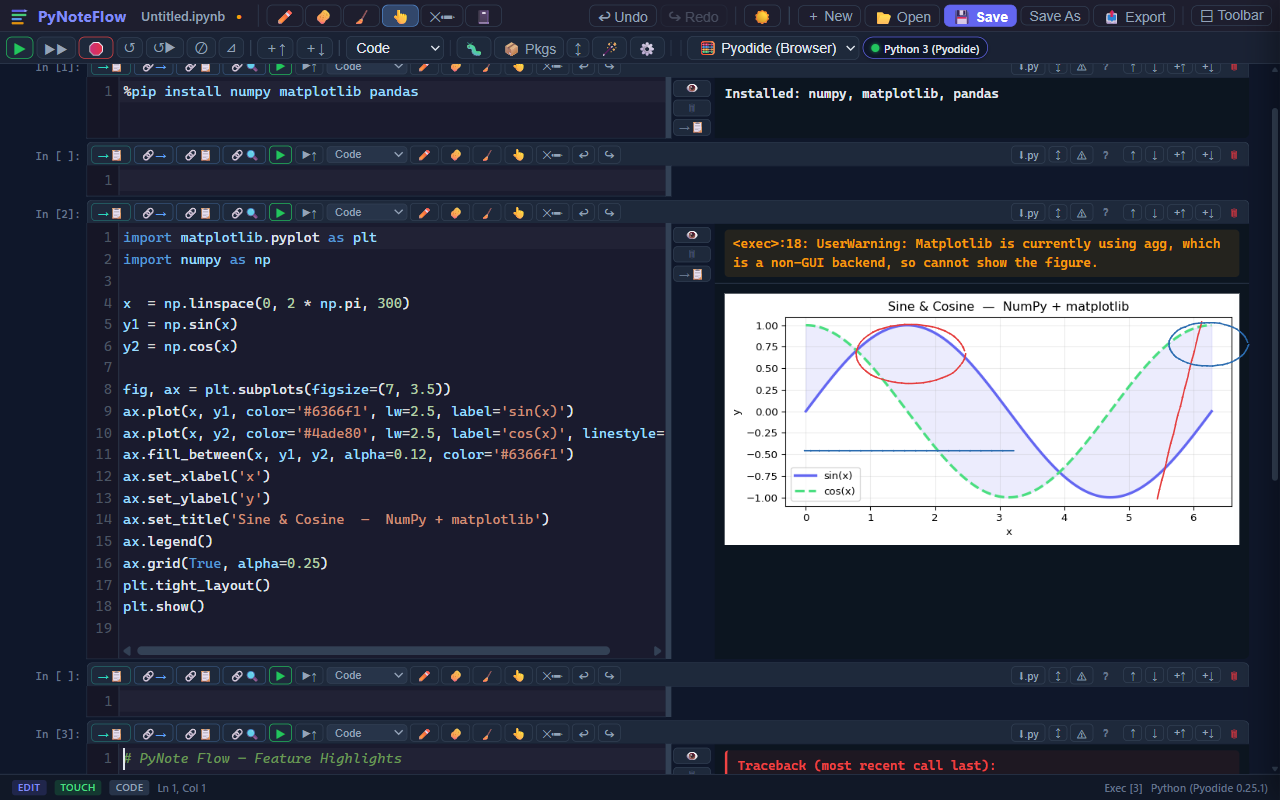Click the broom clear tool in top toolbar
The width and height of the screenshot is (1280, 800).
coord(361,16)
